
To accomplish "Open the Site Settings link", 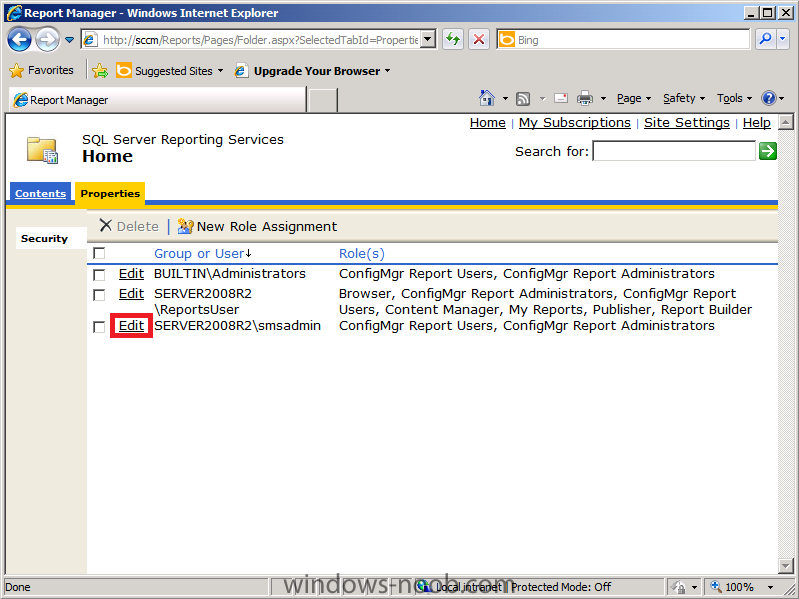I will [686, 123].
